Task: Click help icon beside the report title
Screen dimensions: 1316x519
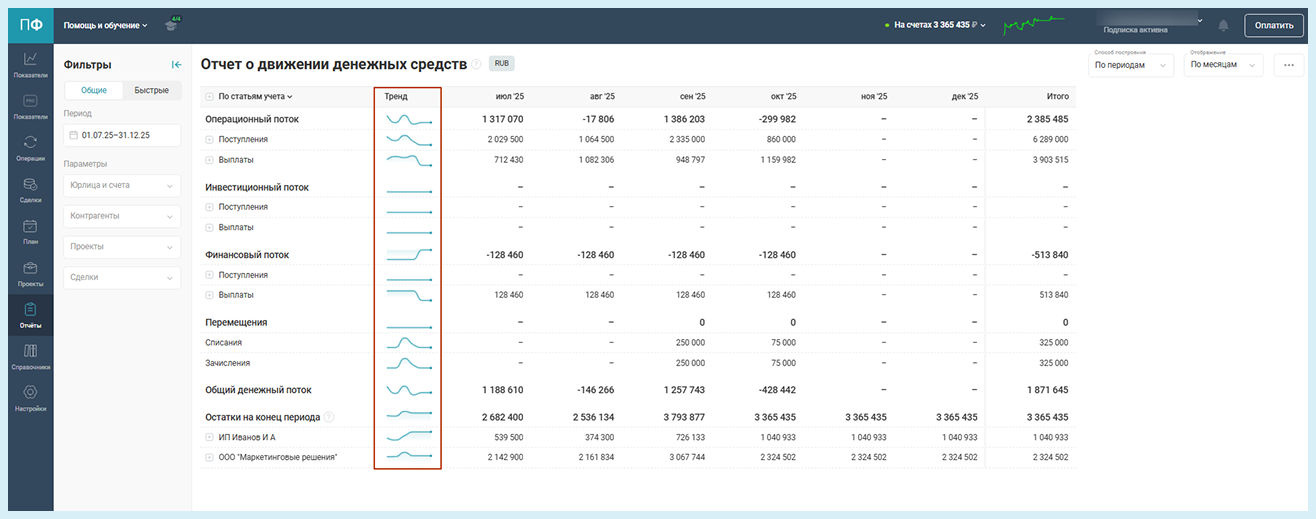Action: (x=477, y=65)
